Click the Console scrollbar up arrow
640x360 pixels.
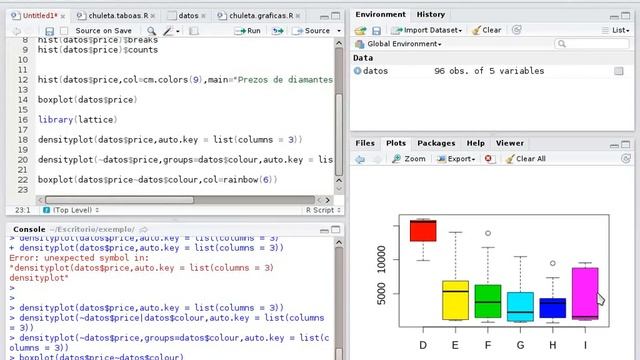[x=339, y=242]
